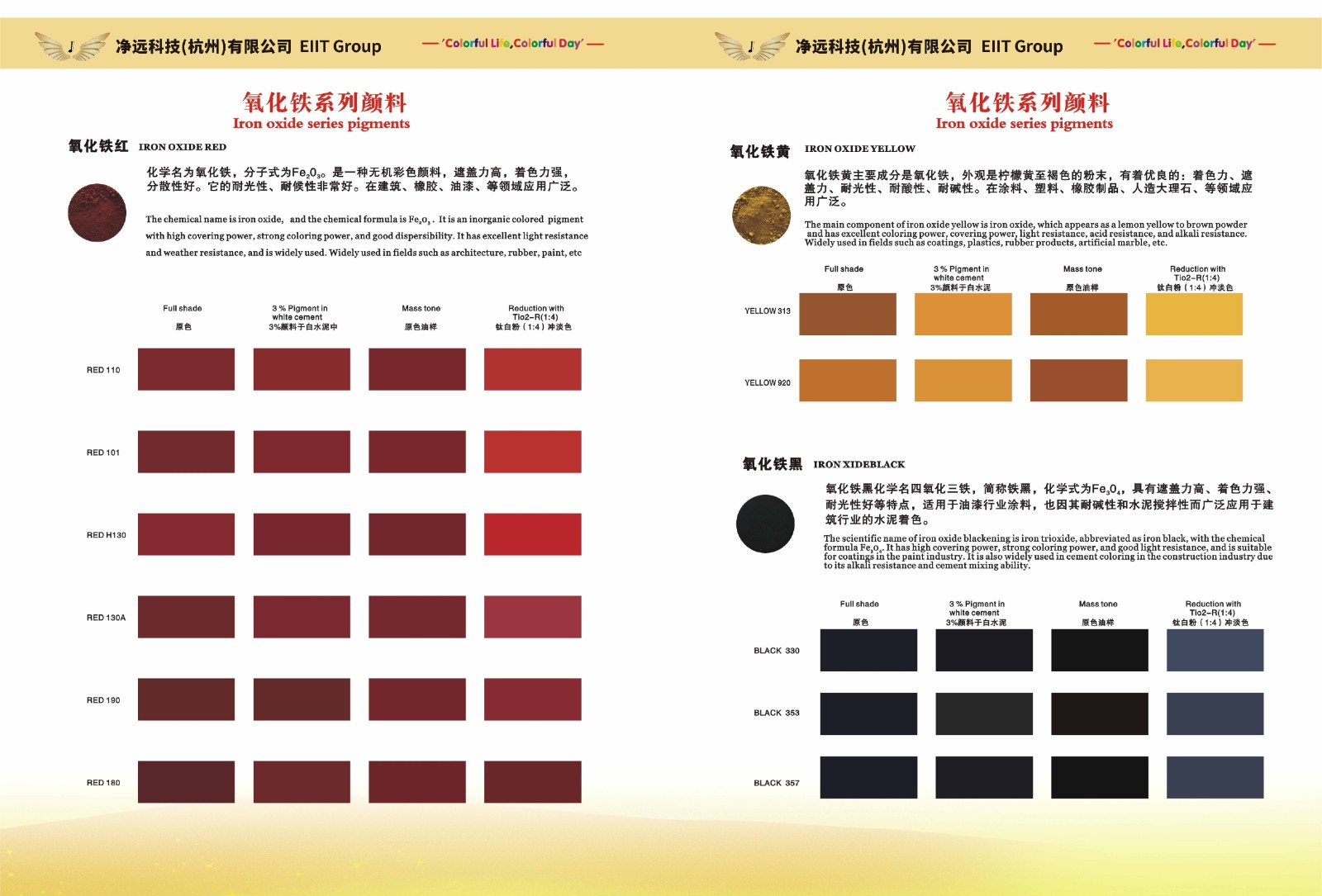Choose the RED 180 Mass tone swatch
Image resolution: width=1322 pixels, height=896 pixels.
pyautogui.click(x=417, y=782)
